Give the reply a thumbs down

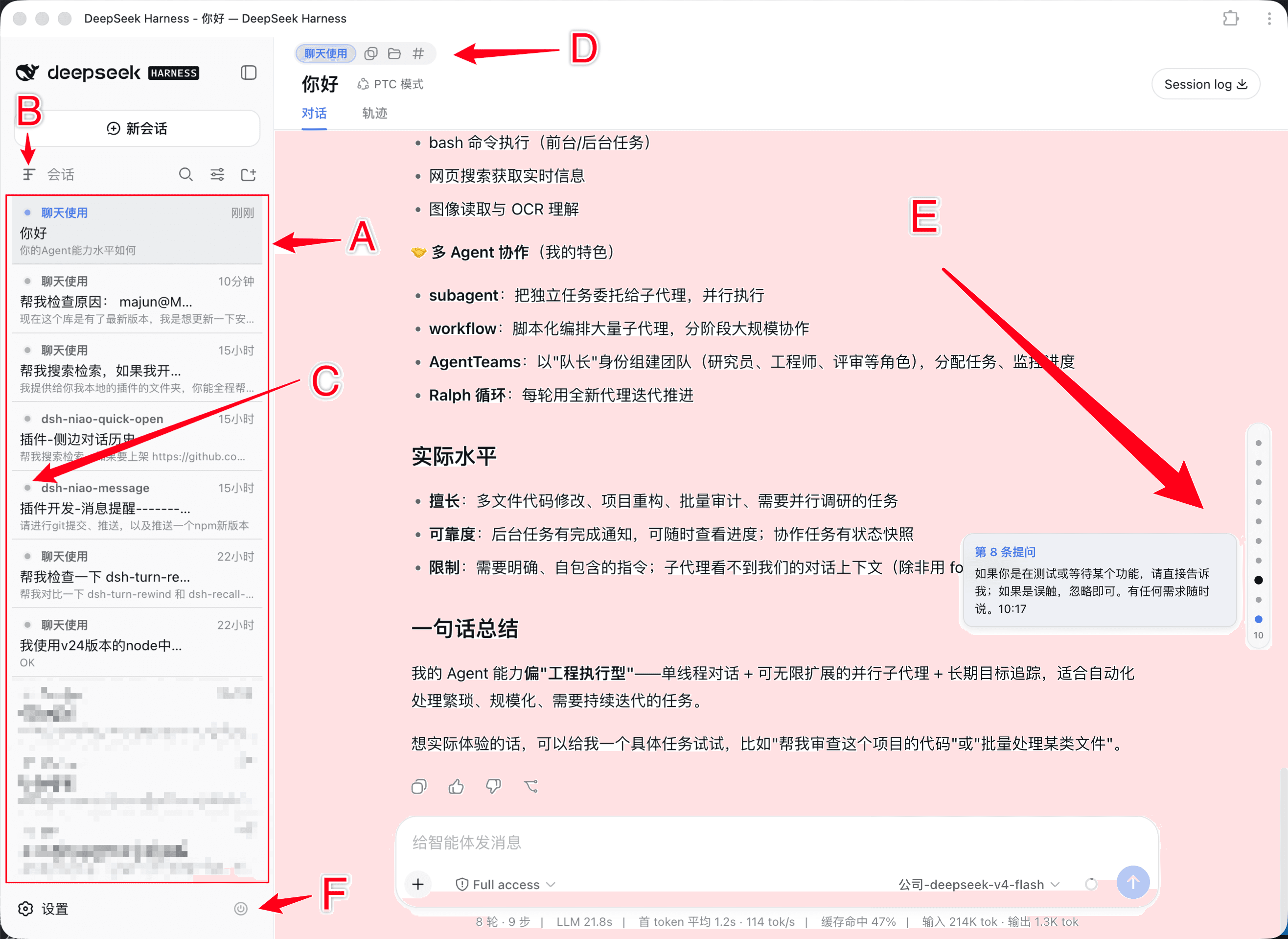[x=493, y=787]
